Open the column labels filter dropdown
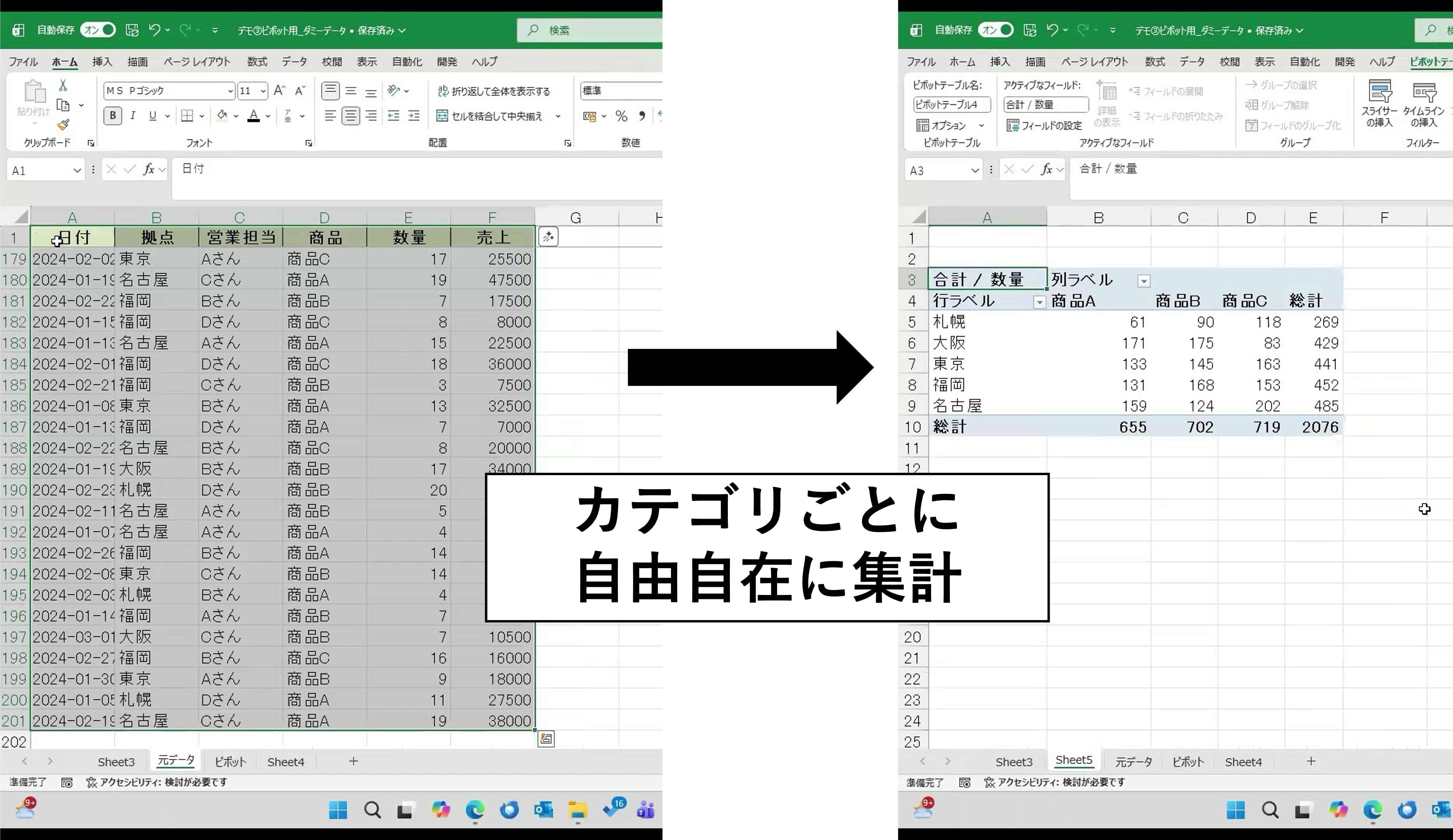This screenshot has height=840, width=1453. click(x=1143, y=281)
